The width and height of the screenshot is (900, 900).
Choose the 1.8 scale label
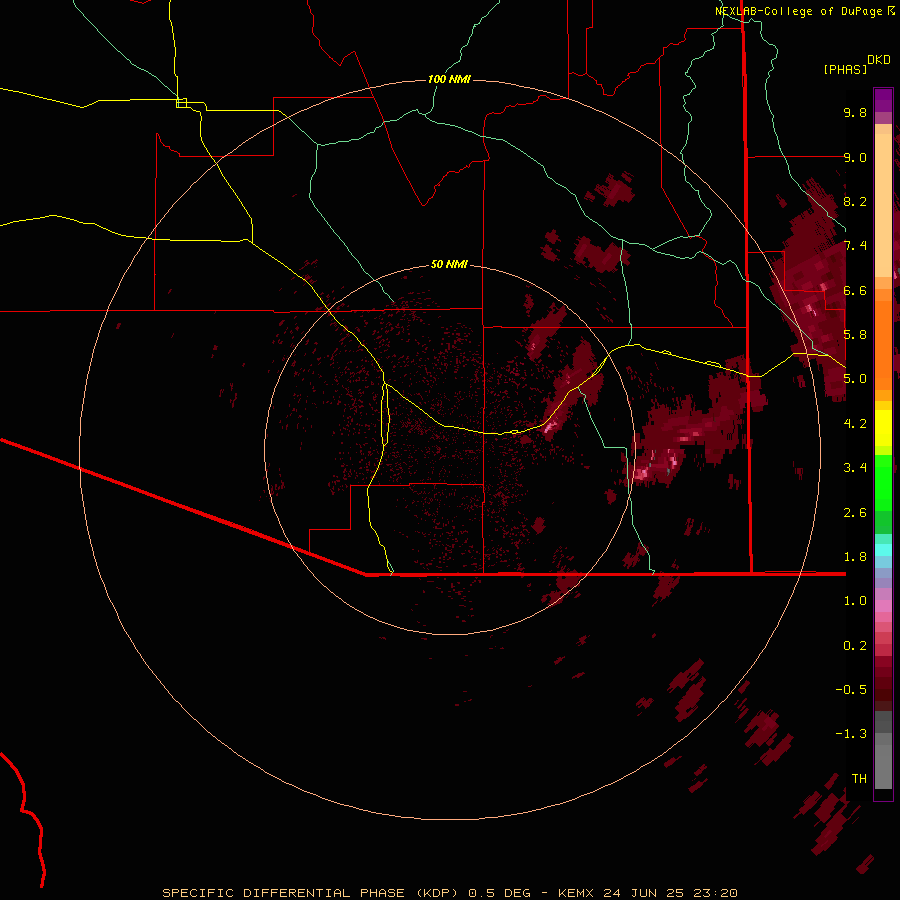(855, 557)
